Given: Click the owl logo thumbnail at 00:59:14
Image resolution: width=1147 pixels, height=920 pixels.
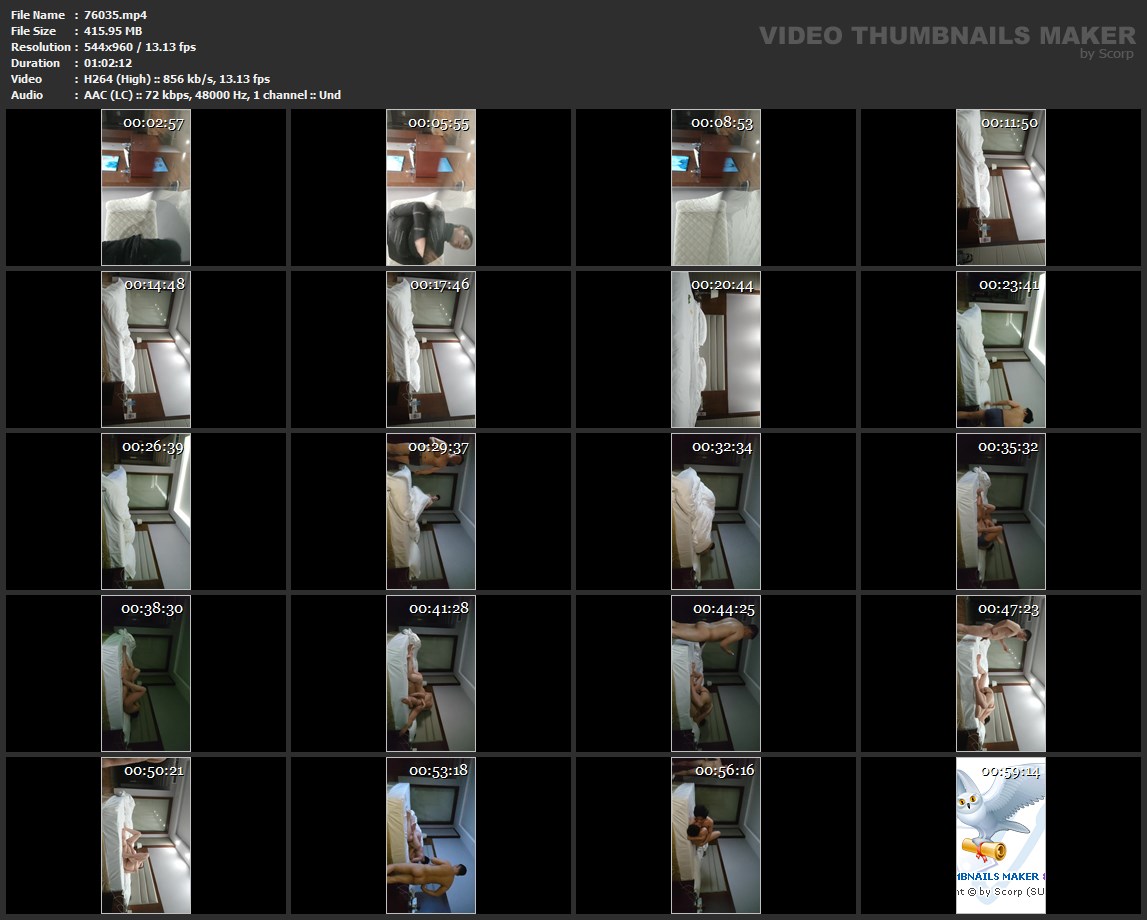Looking at the screenshot, I should point(1000,835).
